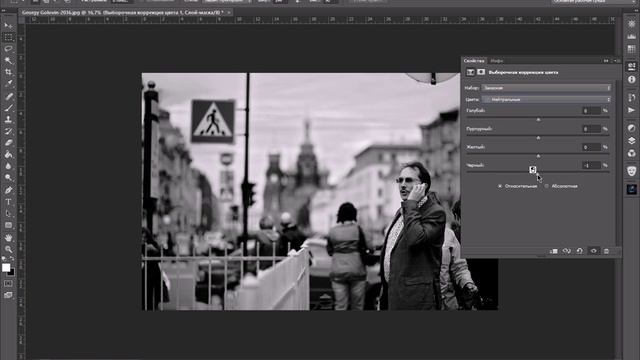Click the background color swatch
Screen dimensions: 640x360
[x=11, y=273]
